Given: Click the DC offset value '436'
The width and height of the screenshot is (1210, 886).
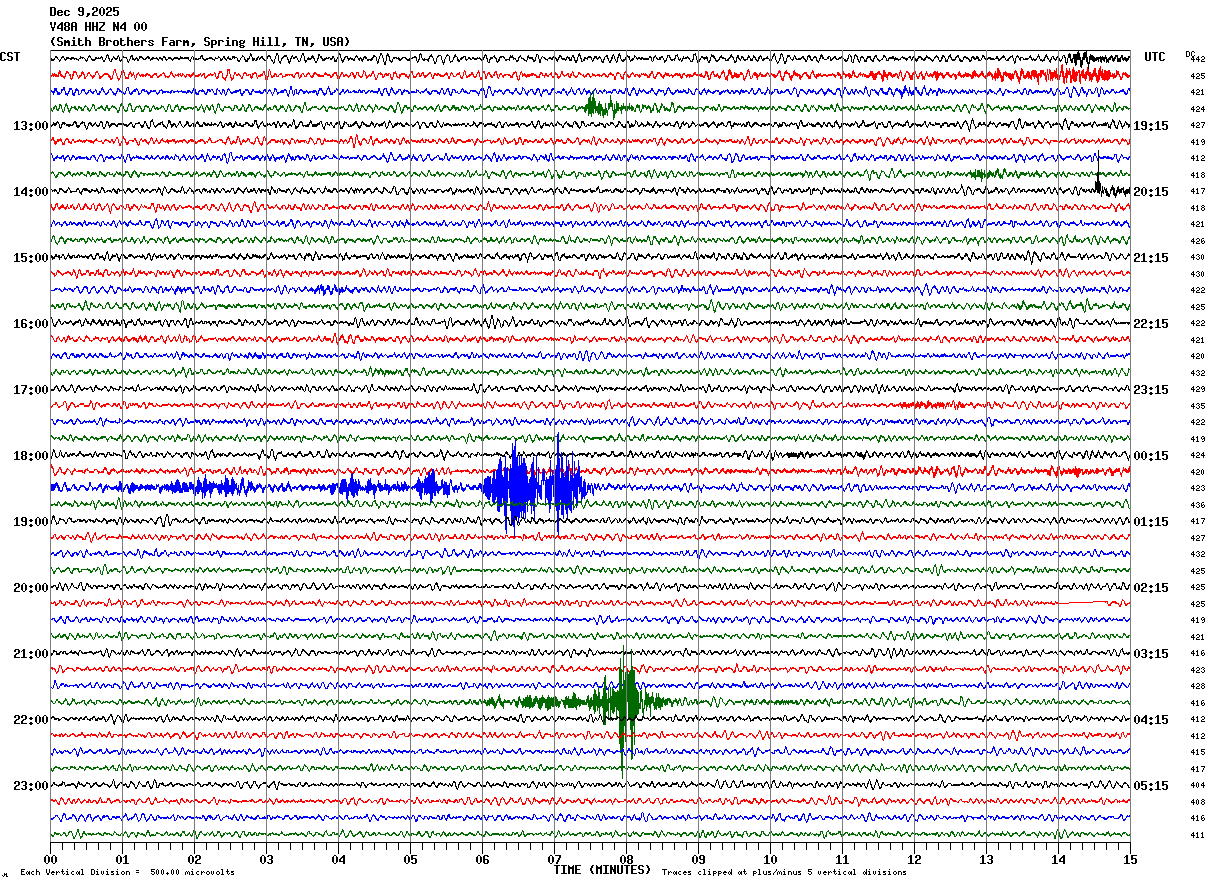Looking at the screenshot, I should 1197,505.
